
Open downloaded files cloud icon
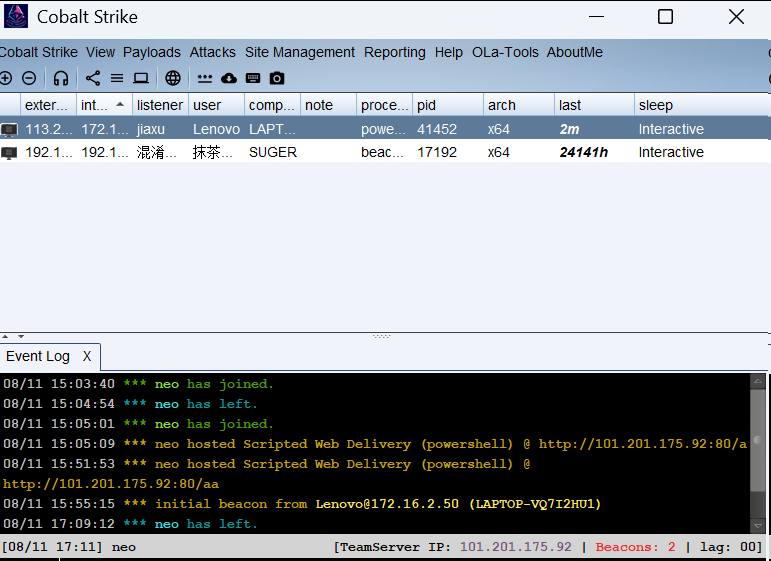(229, 78)
